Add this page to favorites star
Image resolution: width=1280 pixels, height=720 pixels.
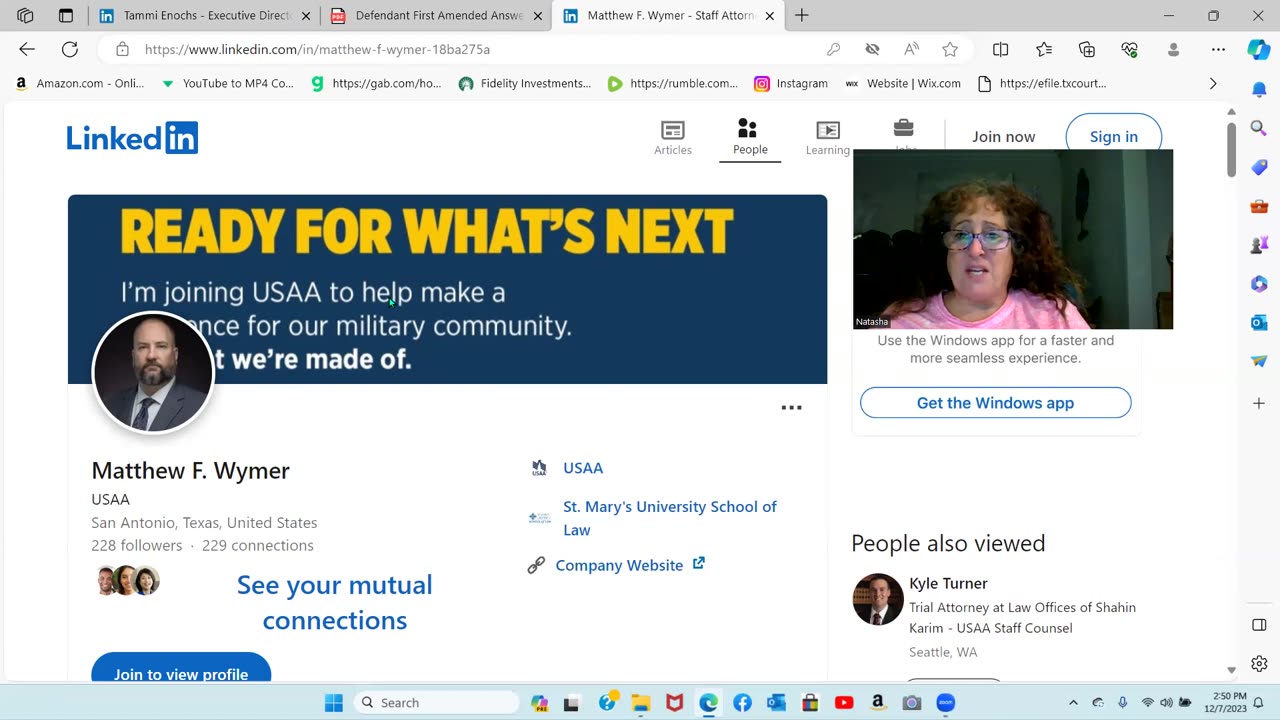click(x=950, y=49)
